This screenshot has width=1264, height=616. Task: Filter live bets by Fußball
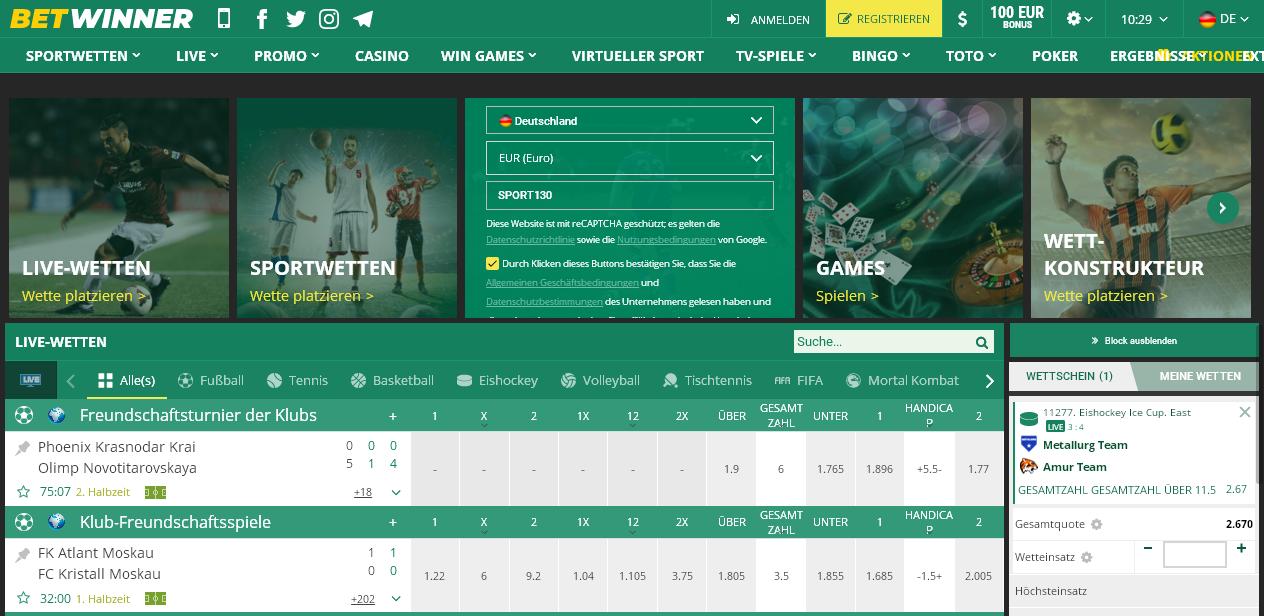210,380
